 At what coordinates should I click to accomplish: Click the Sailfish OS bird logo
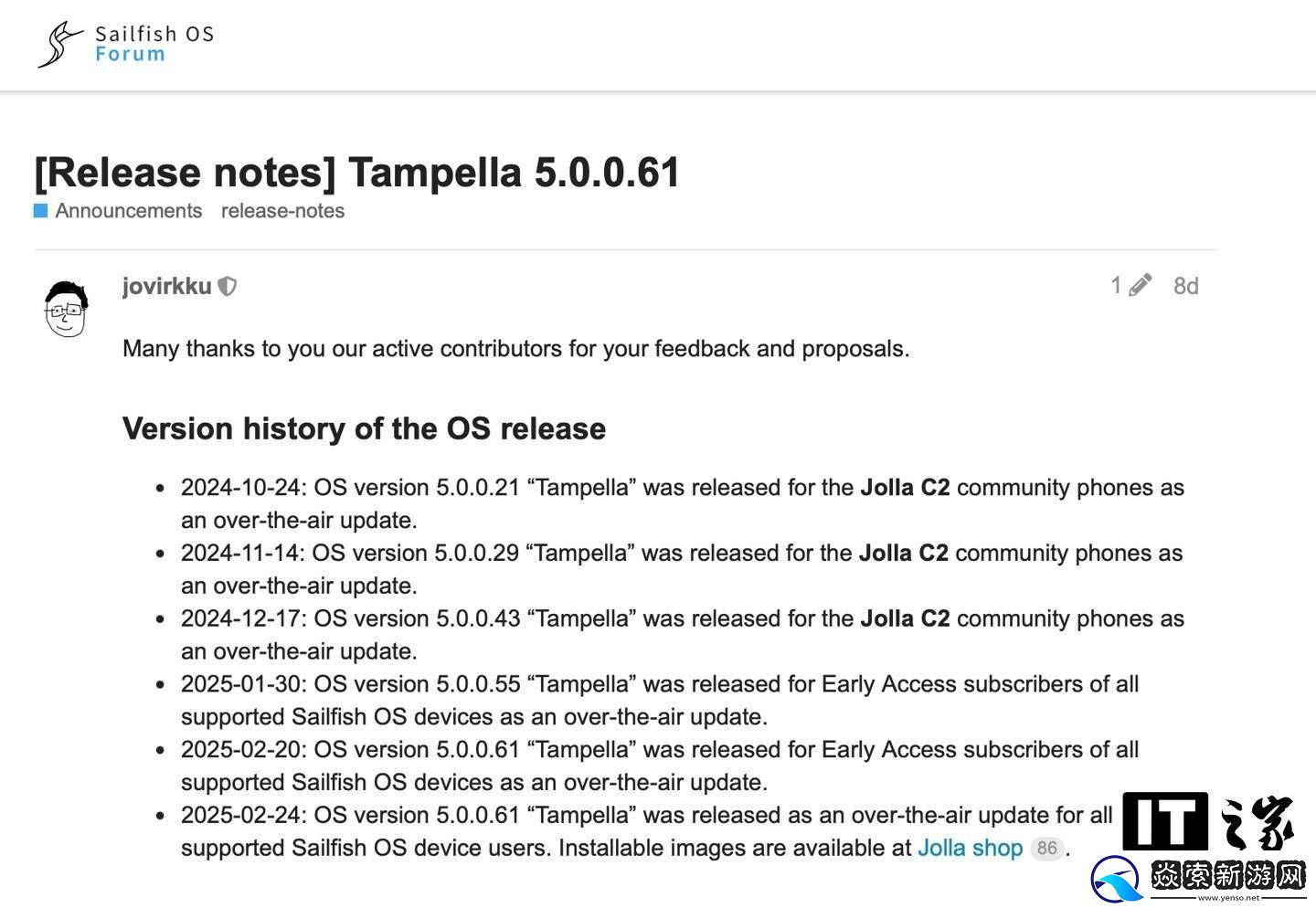(x=59, y=44)
